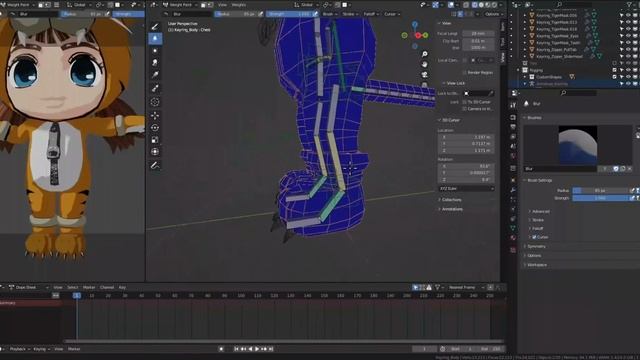Screen dimensions: 640x360
Task: Select the Rotate tool in viewport toolbar
Action: click(x=155, y=128)
